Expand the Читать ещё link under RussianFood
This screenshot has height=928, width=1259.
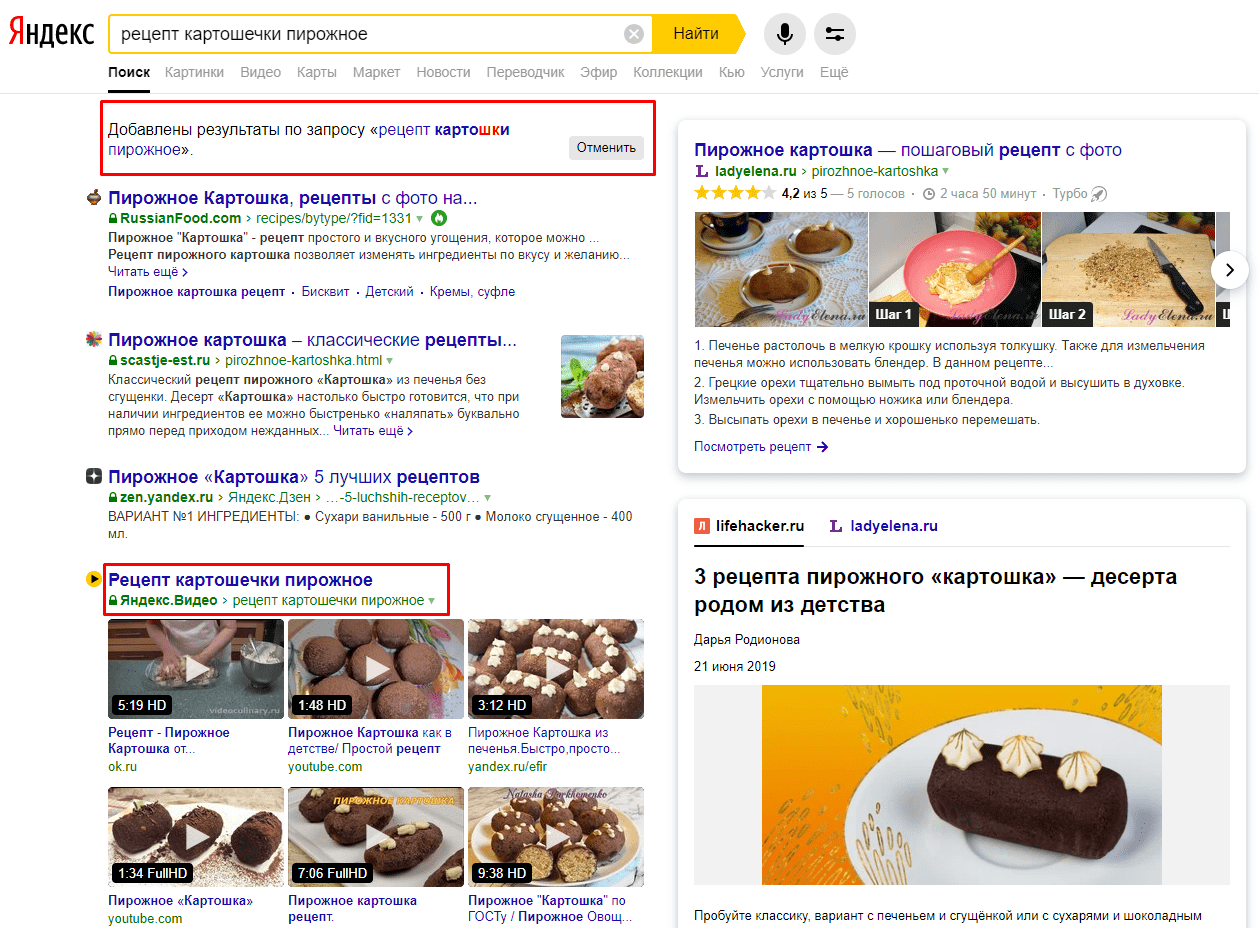tap(148, 272)
